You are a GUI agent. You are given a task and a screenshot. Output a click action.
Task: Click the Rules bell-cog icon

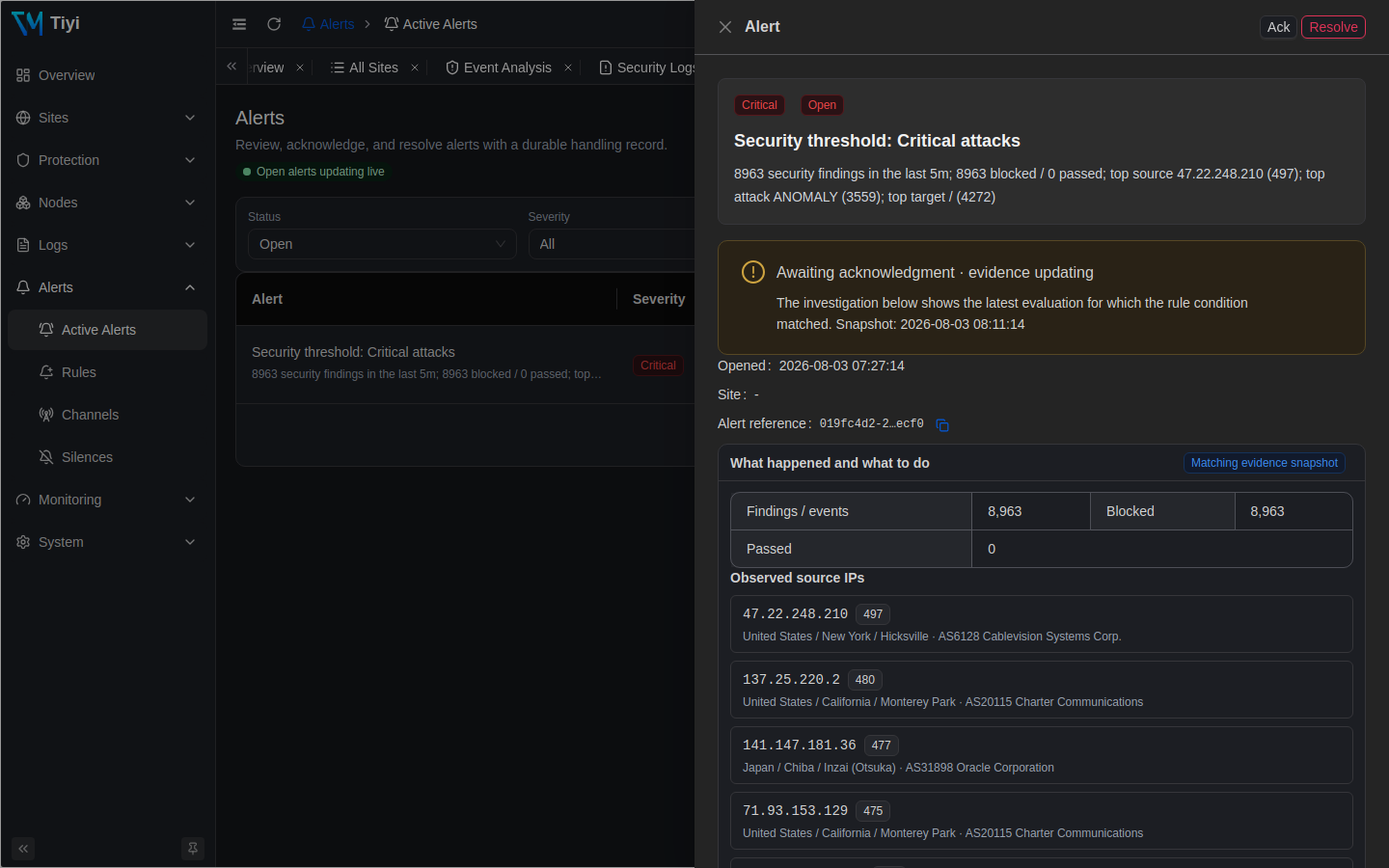(x=46, y=372)
